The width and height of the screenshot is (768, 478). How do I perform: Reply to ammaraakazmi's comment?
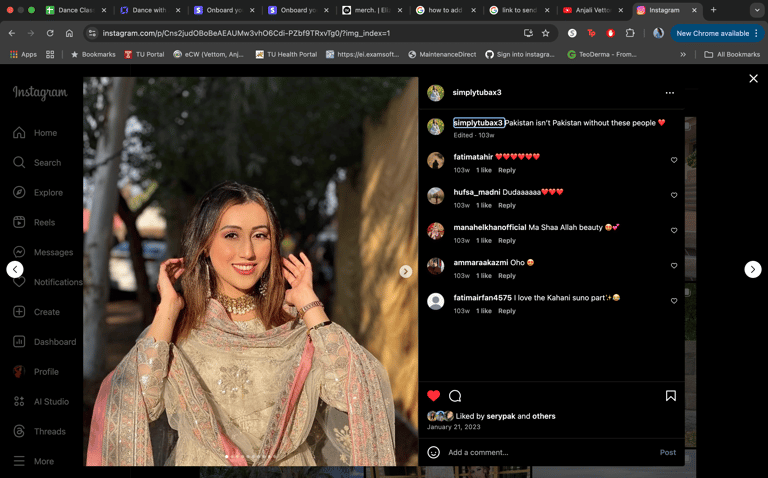pyautogui.click(x=507, y=276)
